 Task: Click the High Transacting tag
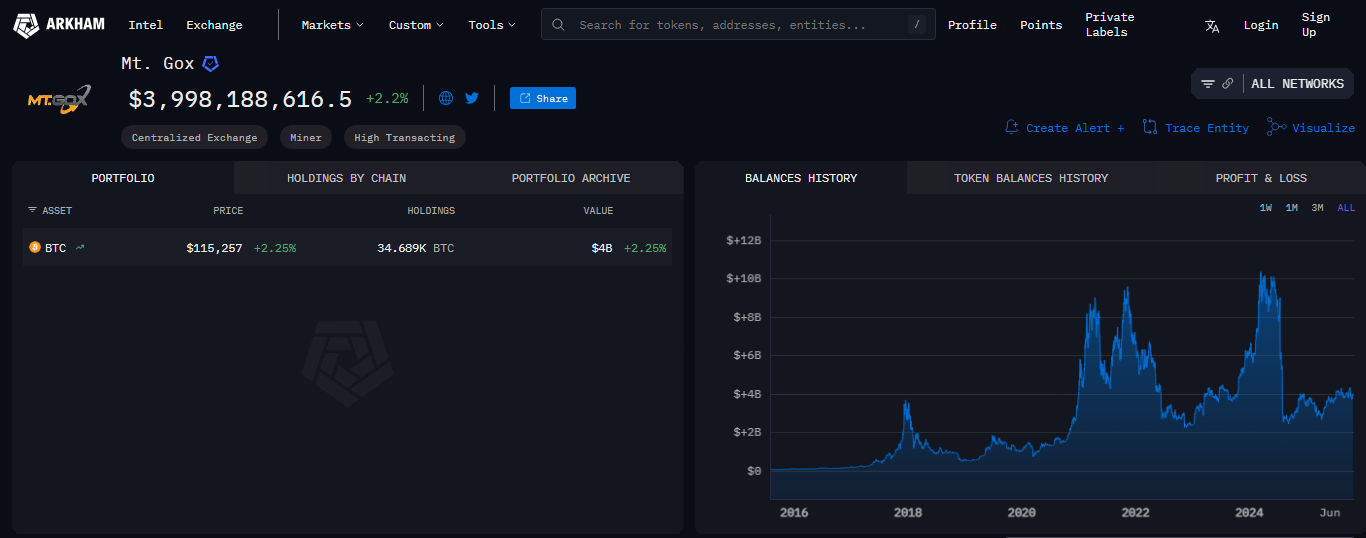[x=404, y=138]
